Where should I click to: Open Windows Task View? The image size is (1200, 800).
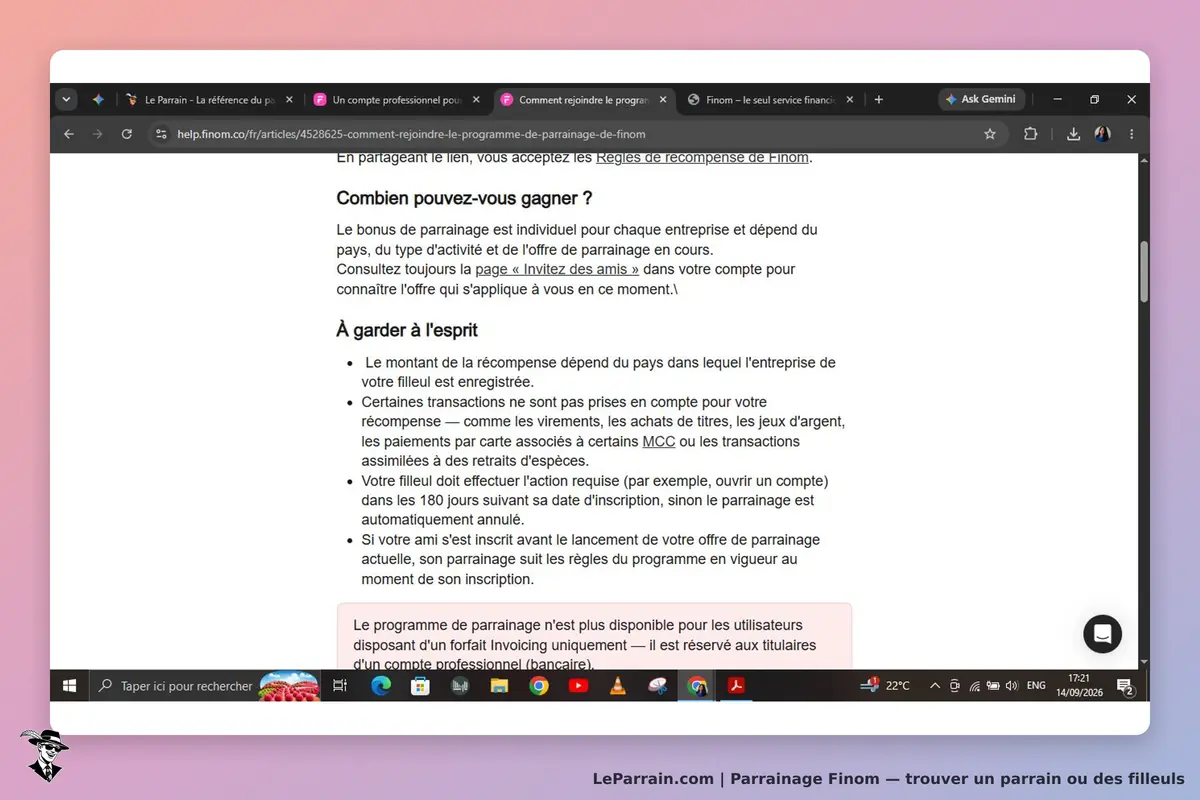coord(340,686)
